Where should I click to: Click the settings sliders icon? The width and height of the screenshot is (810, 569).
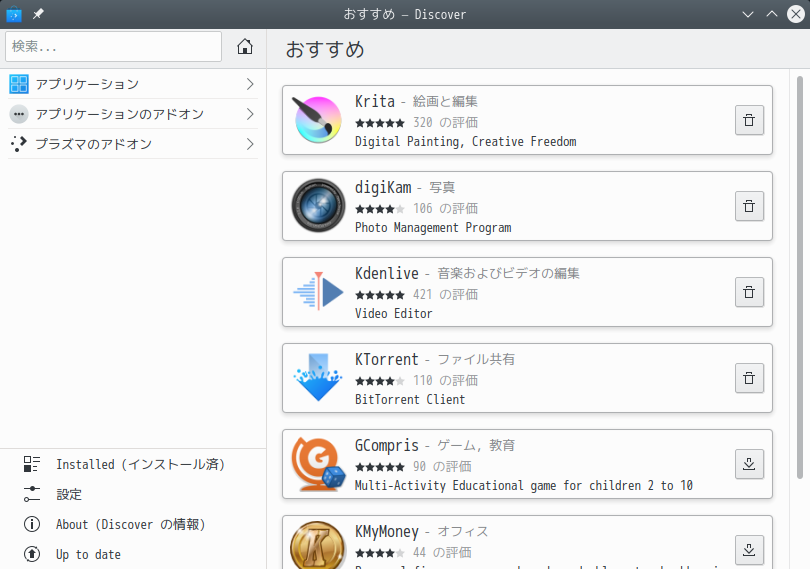[32, 494]
